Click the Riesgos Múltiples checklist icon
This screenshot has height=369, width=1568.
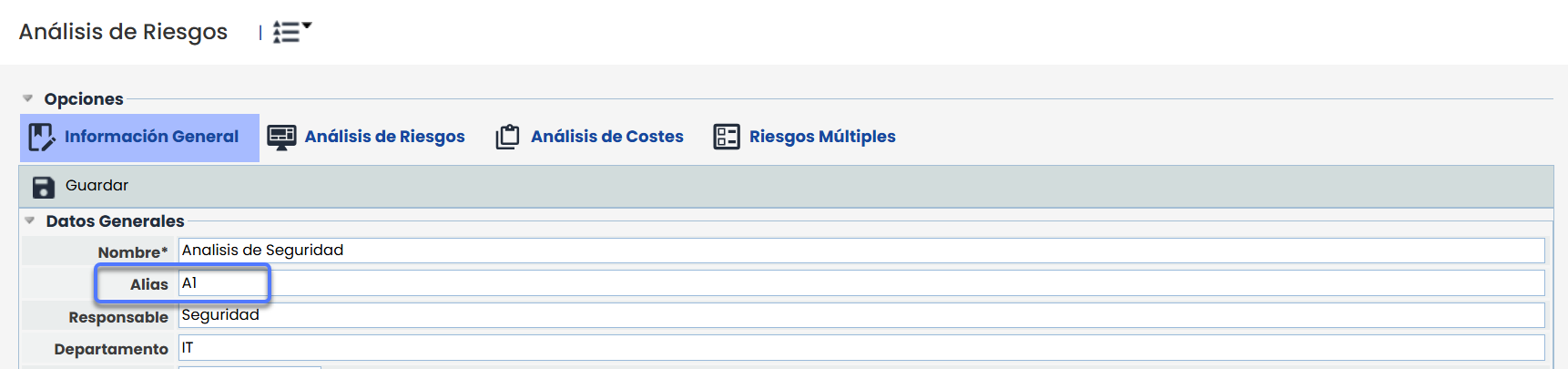(727, 137)
